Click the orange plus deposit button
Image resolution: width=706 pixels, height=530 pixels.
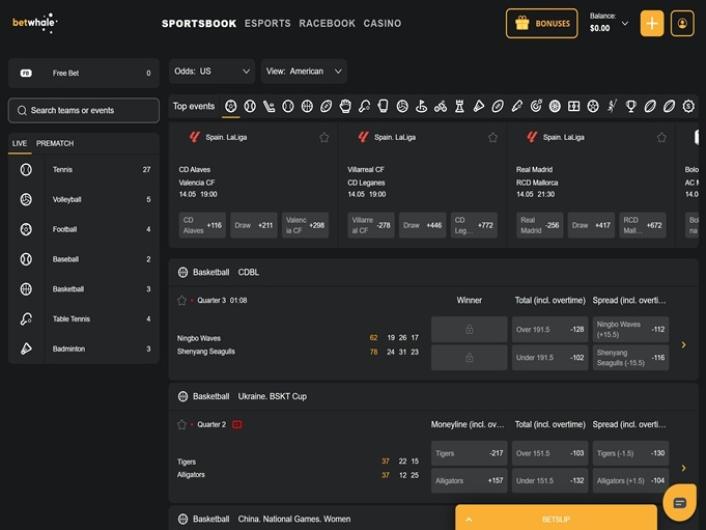click(652, 23)
